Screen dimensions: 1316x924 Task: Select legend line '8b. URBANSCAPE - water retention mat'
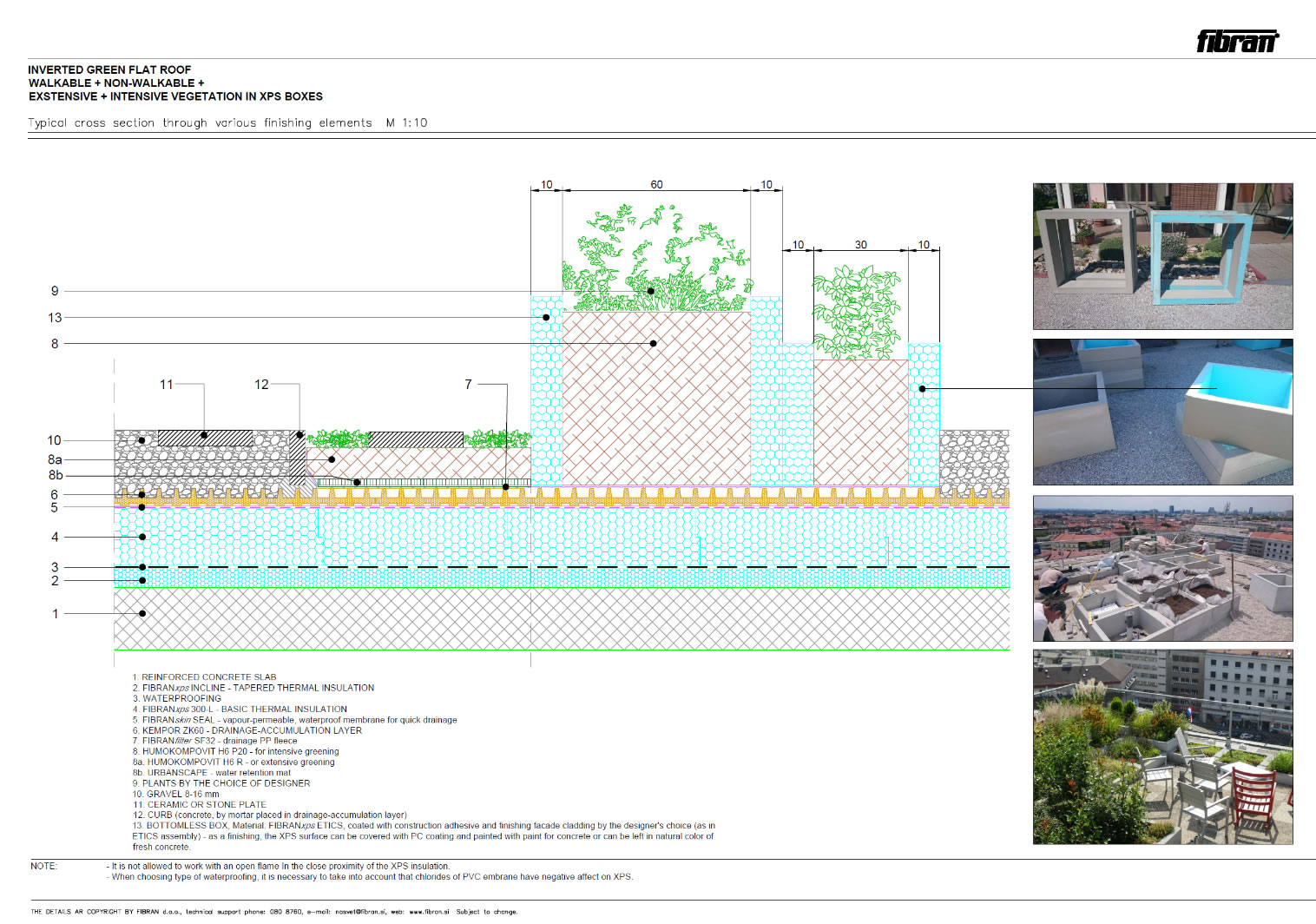coord(212,772)
